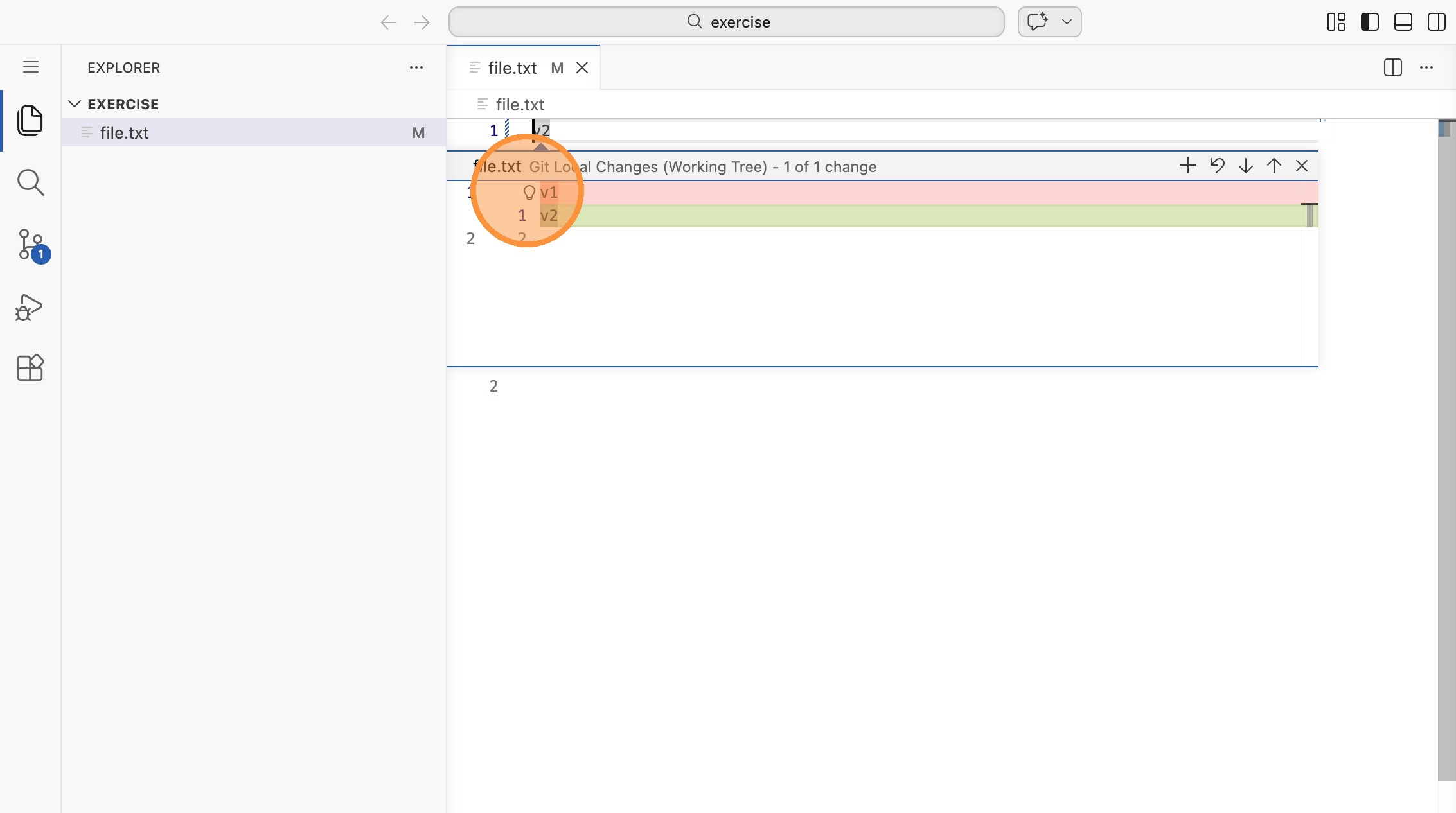Click the exercise command center search box
Screen dimensions: 1456x813
pyautogui.click(x=726, y=22)
